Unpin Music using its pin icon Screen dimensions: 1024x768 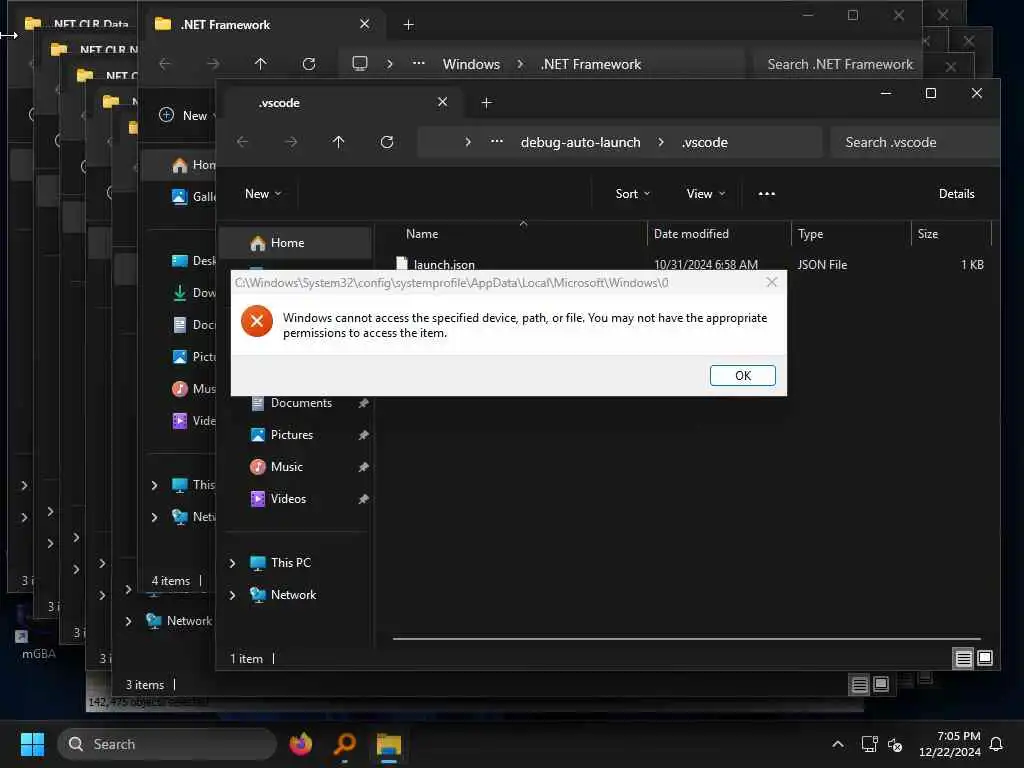coord(363,467)
